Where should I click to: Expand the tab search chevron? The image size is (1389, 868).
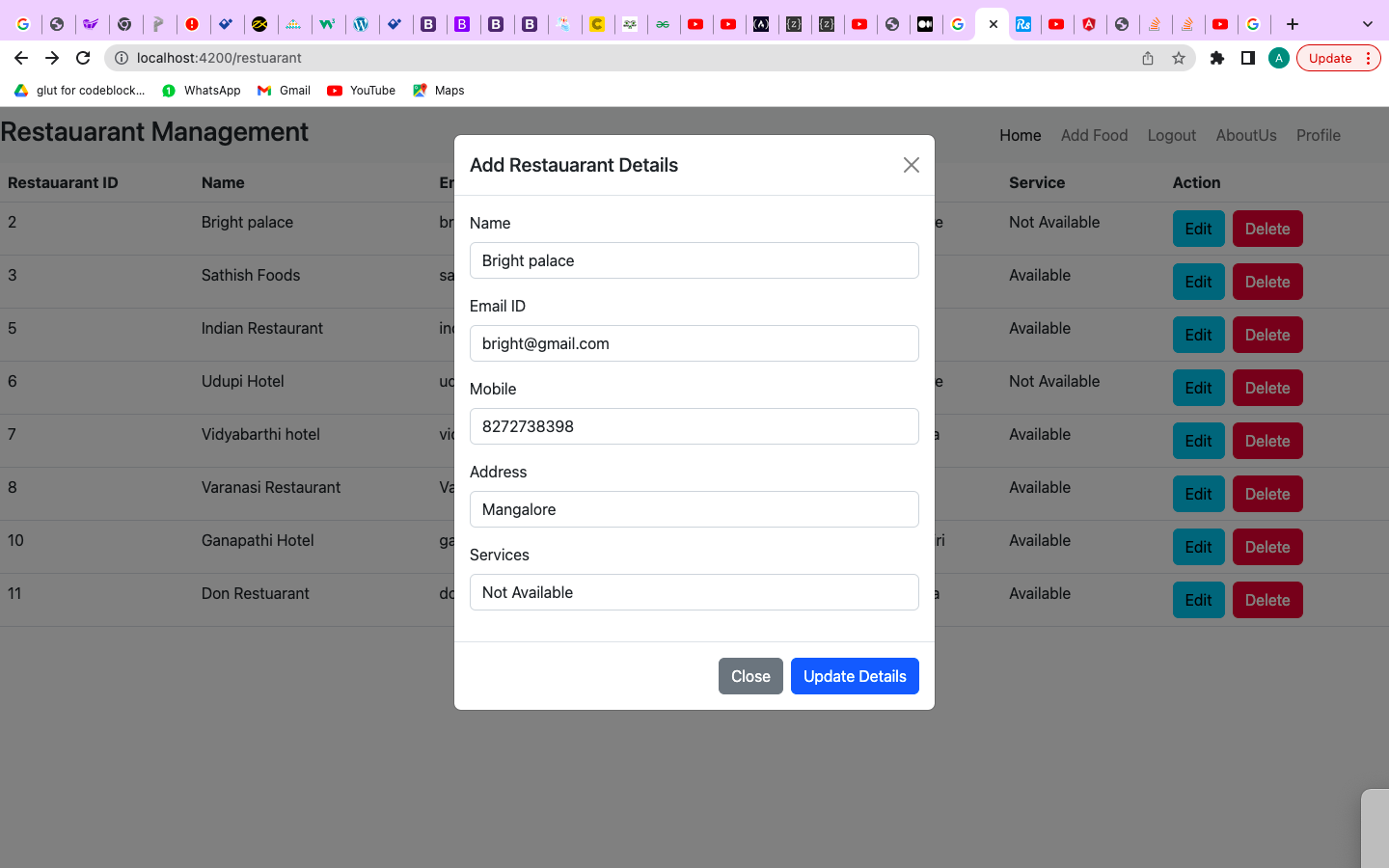click(x=1367, y=24)
